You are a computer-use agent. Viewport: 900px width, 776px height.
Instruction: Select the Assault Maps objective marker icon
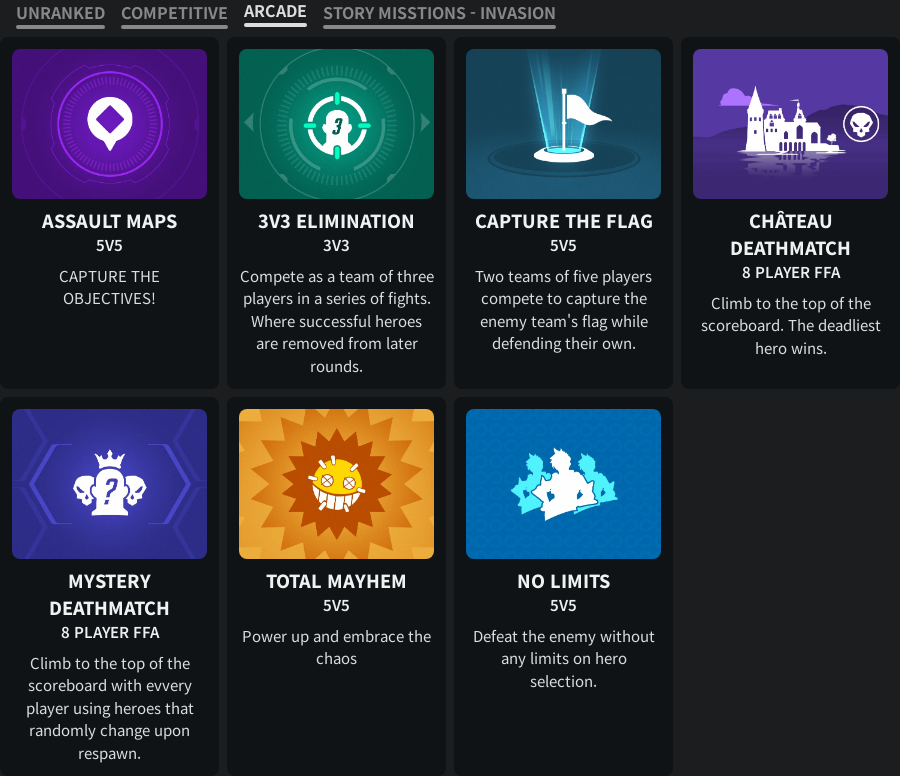click(x=110, y=123)
